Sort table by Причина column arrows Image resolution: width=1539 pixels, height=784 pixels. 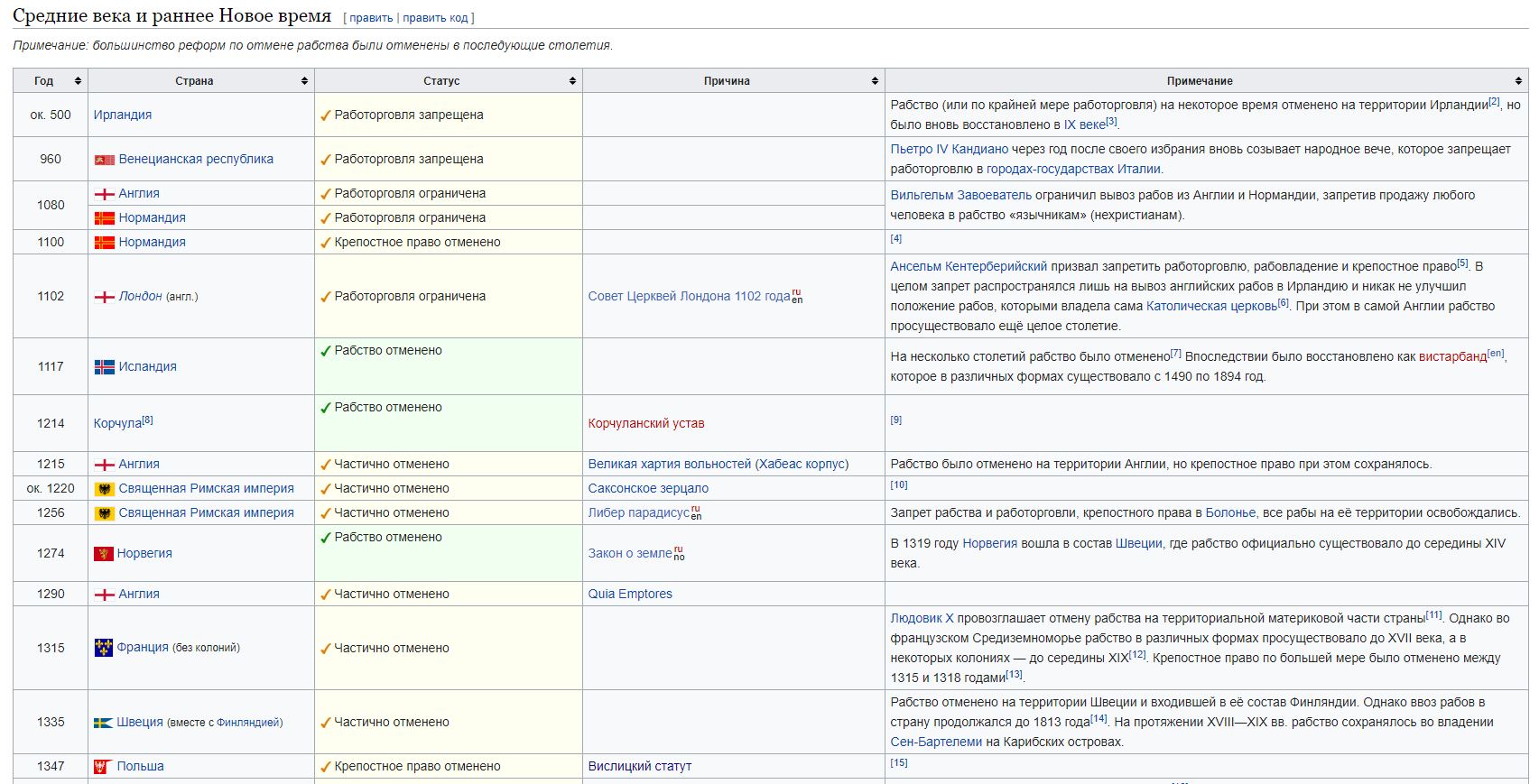pos(875,81)
